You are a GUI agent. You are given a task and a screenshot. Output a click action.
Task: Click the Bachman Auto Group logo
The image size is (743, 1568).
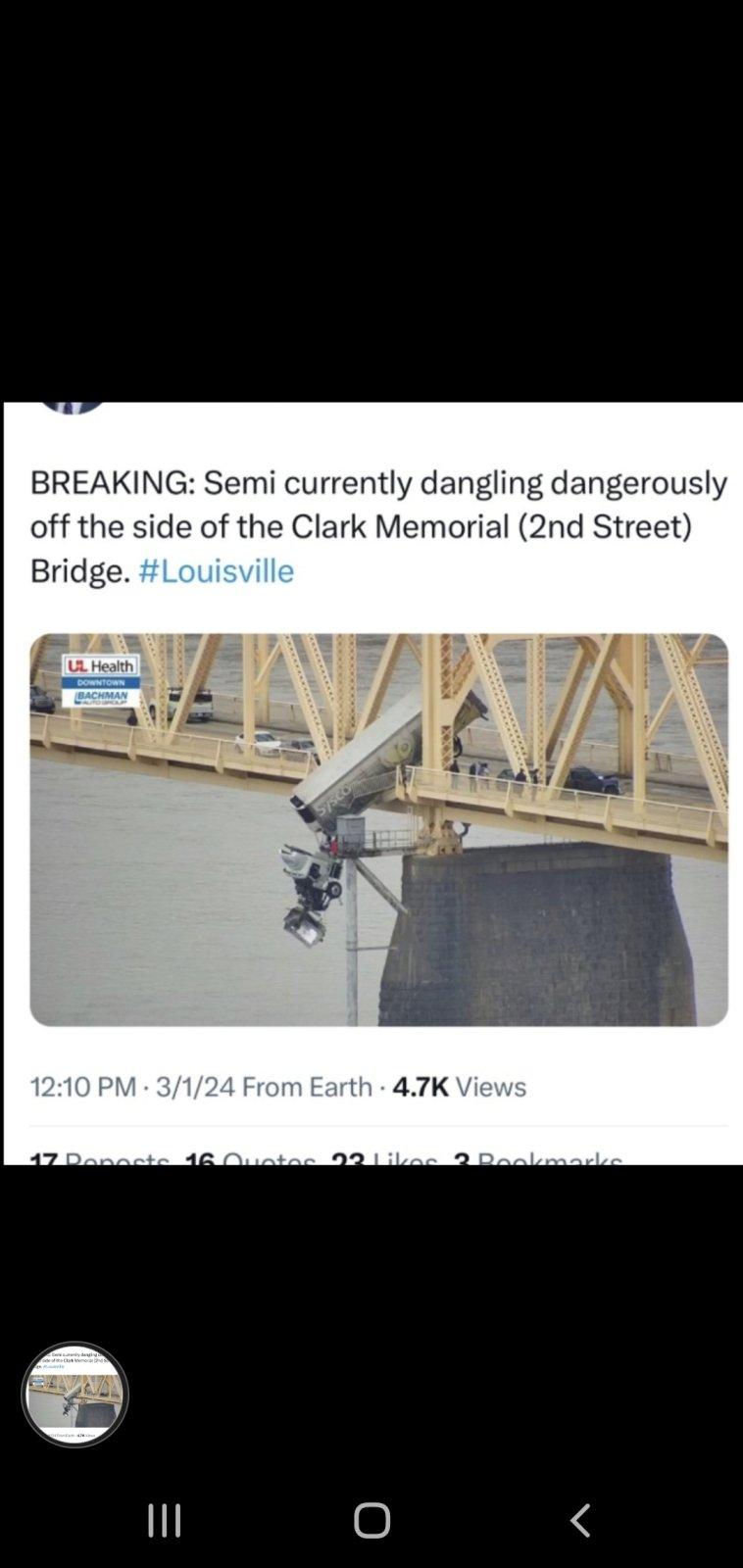(101, 698)
